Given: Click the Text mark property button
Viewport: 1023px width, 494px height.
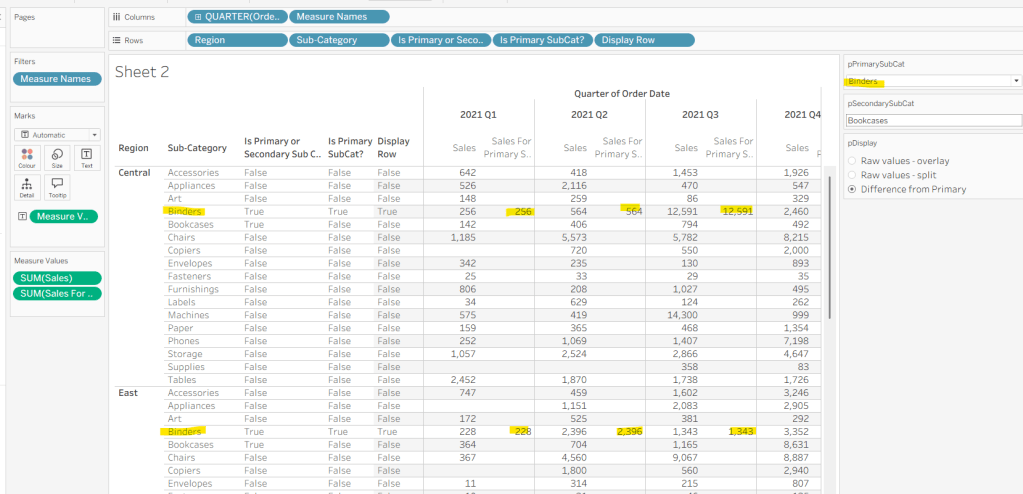Looking at the screenshot, I should coord(86,157).
